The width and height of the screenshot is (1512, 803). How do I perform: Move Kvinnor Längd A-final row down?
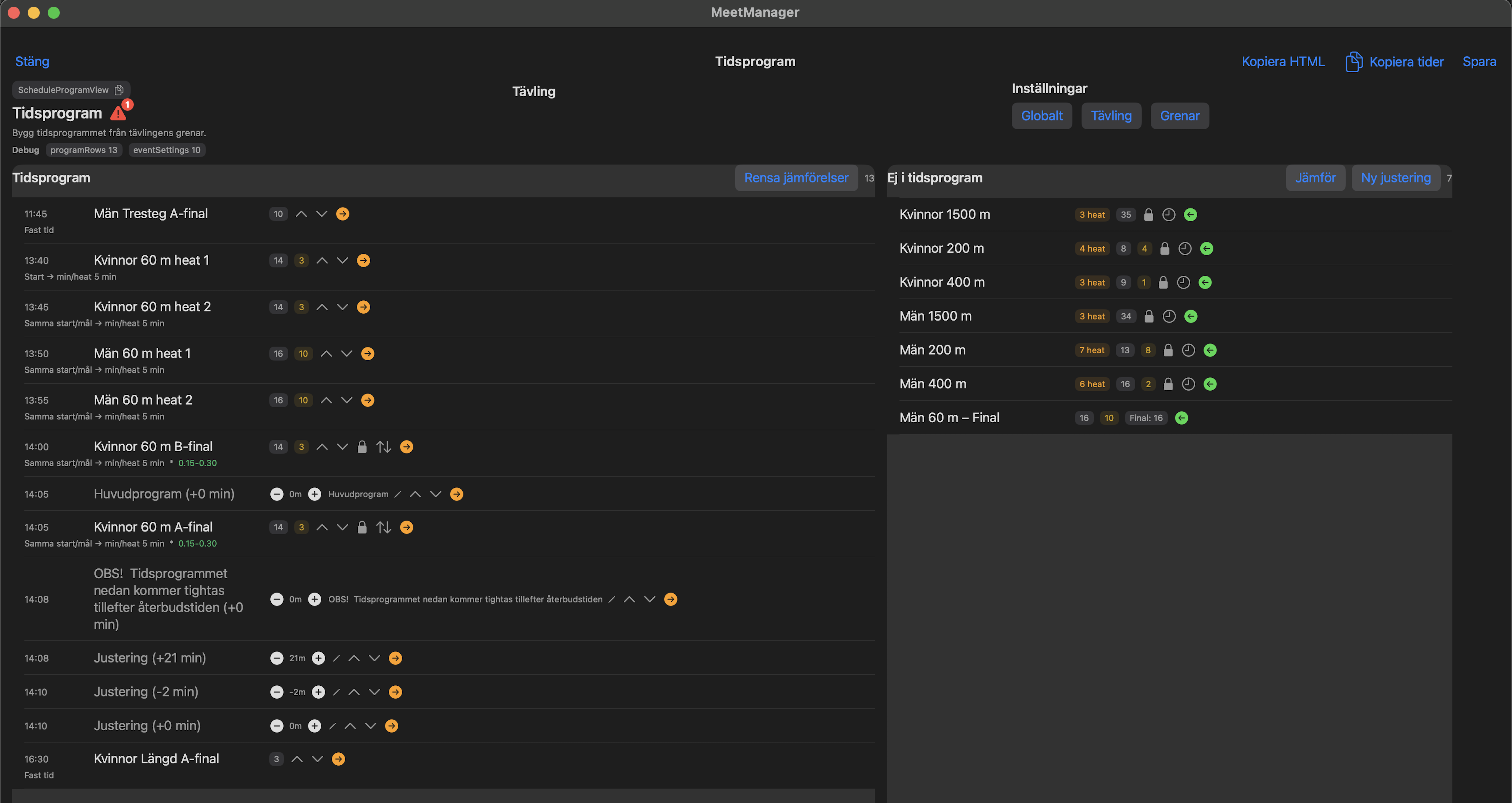[317, 759]
